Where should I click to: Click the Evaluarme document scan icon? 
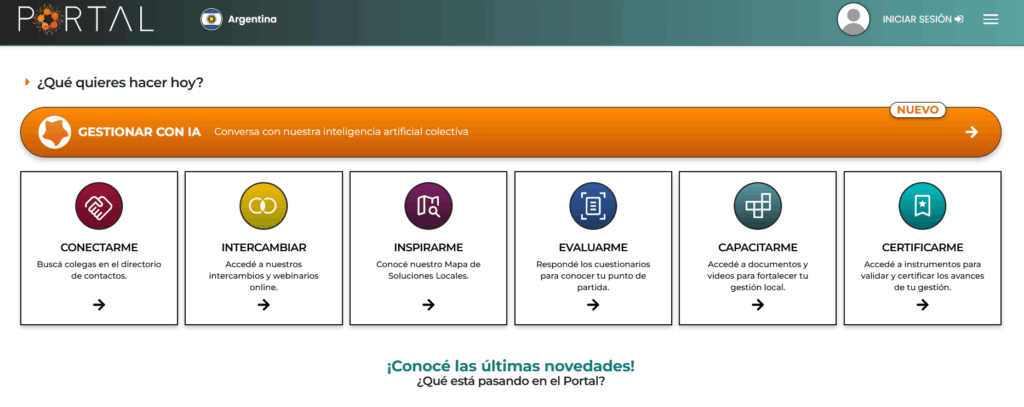pyautogui.click(x=593, y=207)
